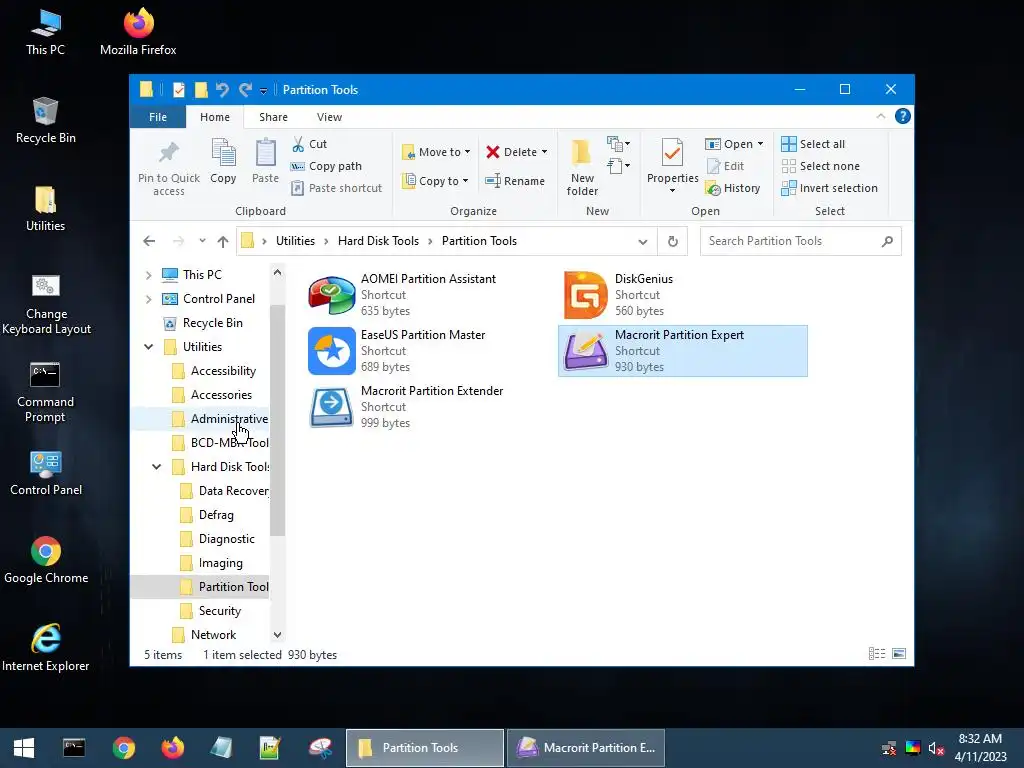1024x768 pixels.
Task: Click the Edit ribbon button
Action: point(726,166)
